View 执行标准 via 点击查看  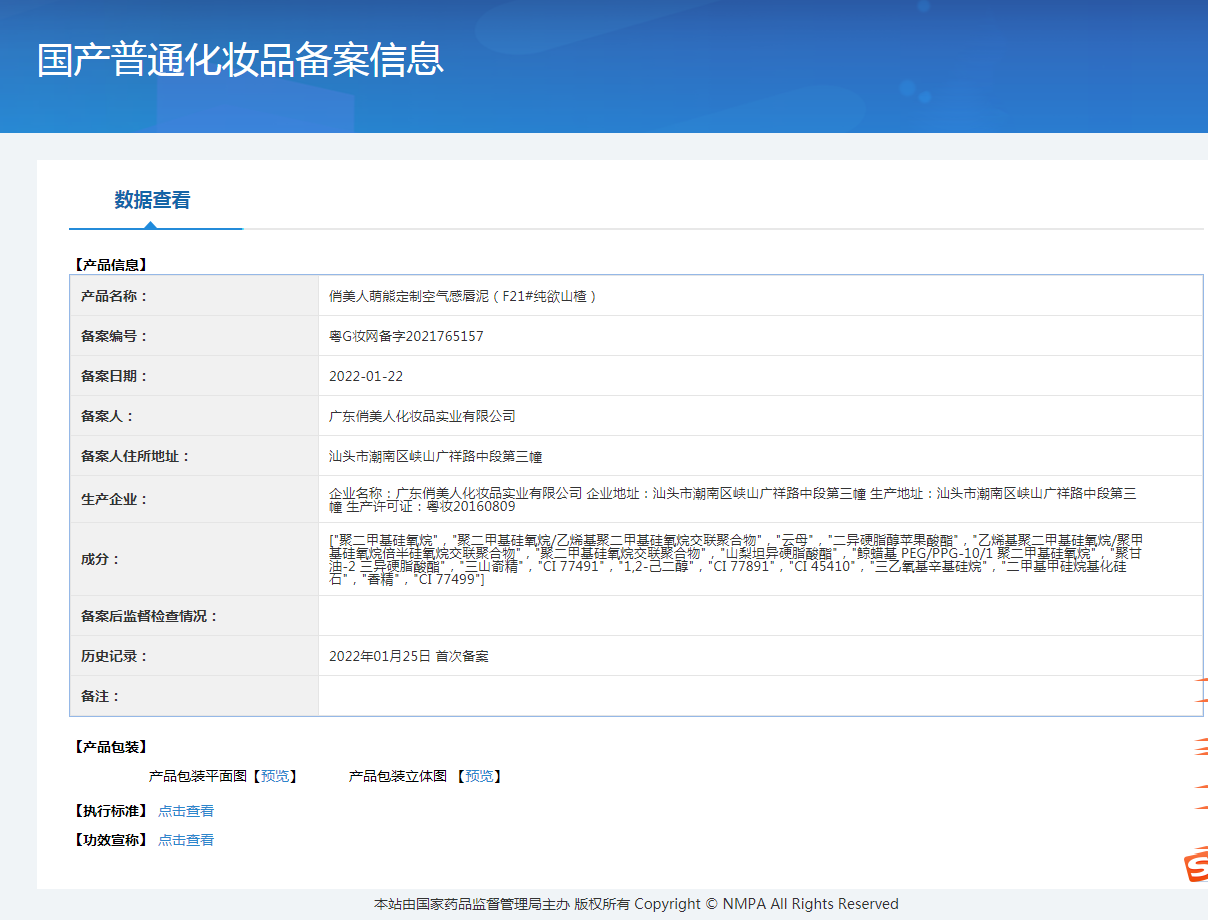click(186, 811)
